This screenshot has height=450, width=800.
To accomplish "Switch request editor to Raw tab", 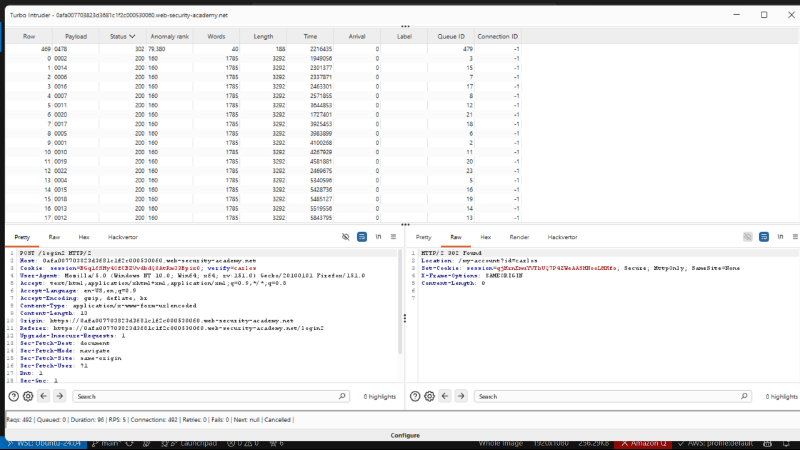I will 54,237.
